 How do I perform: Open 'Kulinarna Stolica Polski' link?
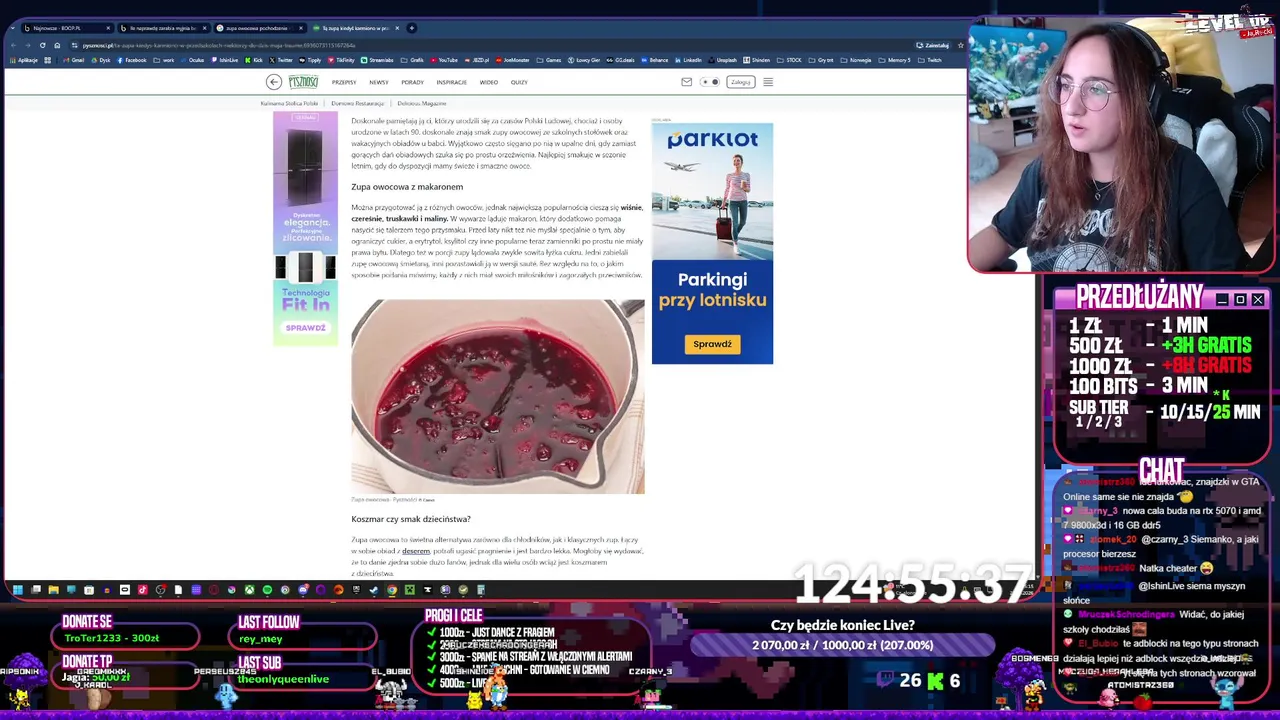(289, 103)
